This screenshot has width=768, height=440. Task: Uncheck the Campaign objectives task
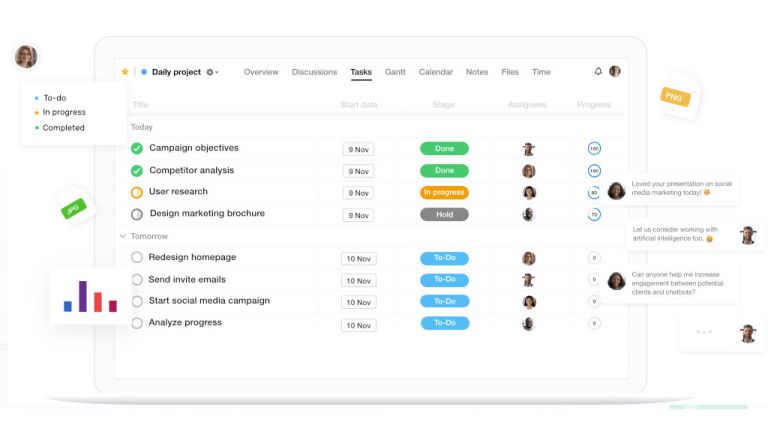coord(137,148)
